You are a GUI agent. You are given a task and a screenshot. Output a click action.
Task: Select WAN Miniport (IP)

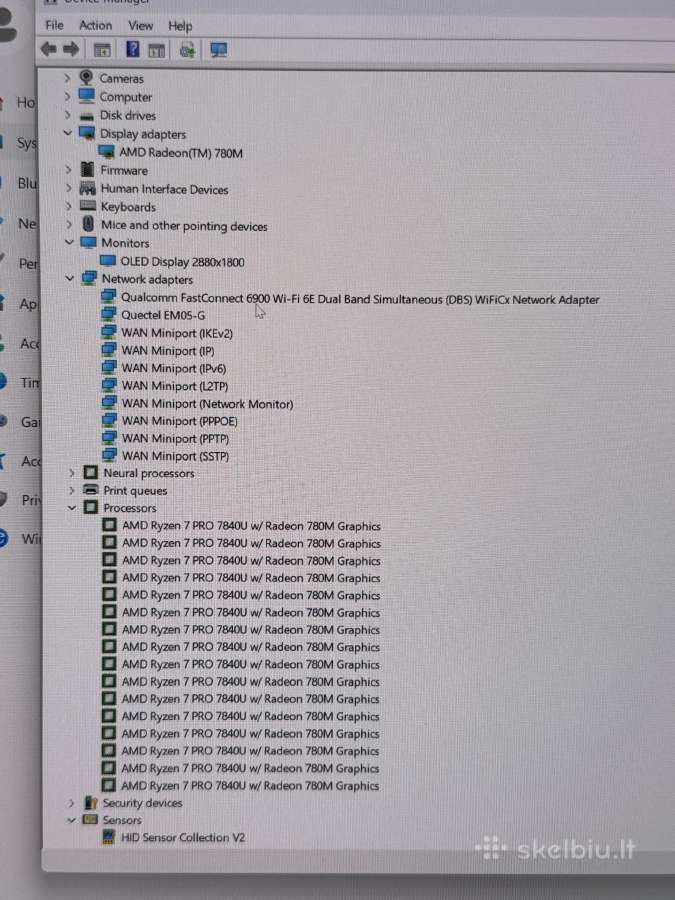tap(168, 351)
